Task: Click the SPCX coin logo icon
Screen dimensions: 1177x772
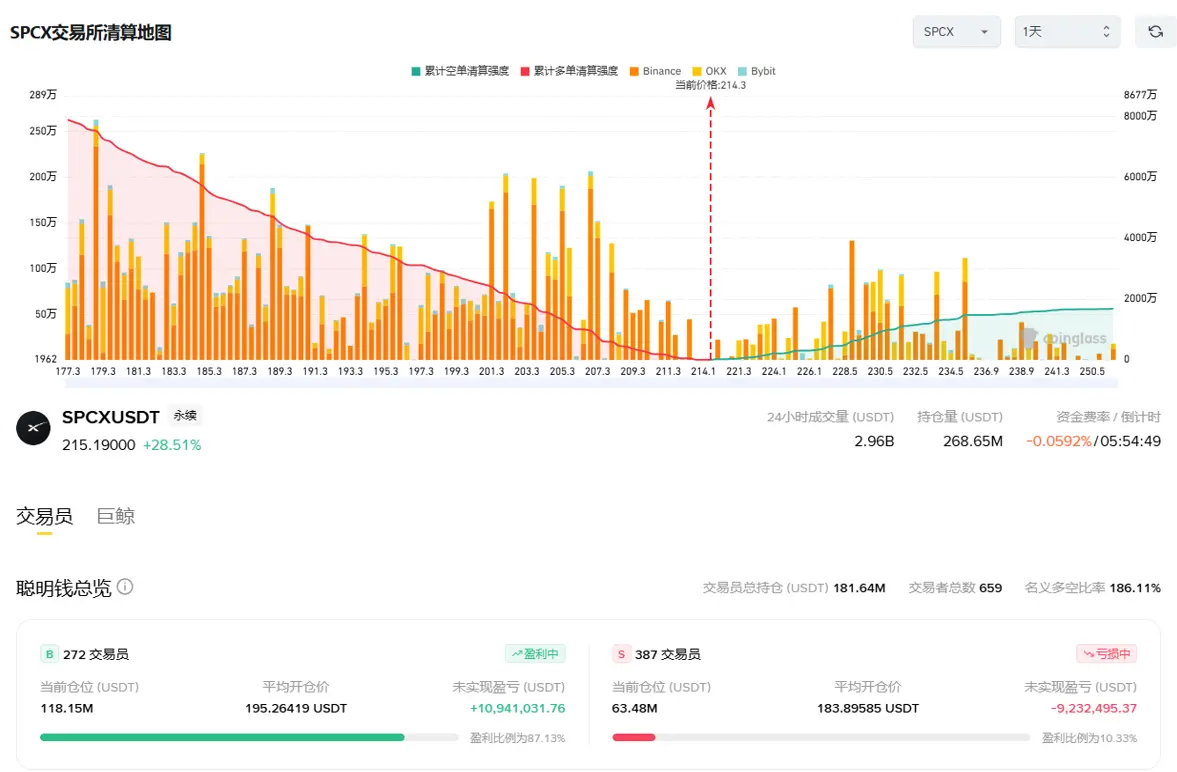Action: (33, 428)
